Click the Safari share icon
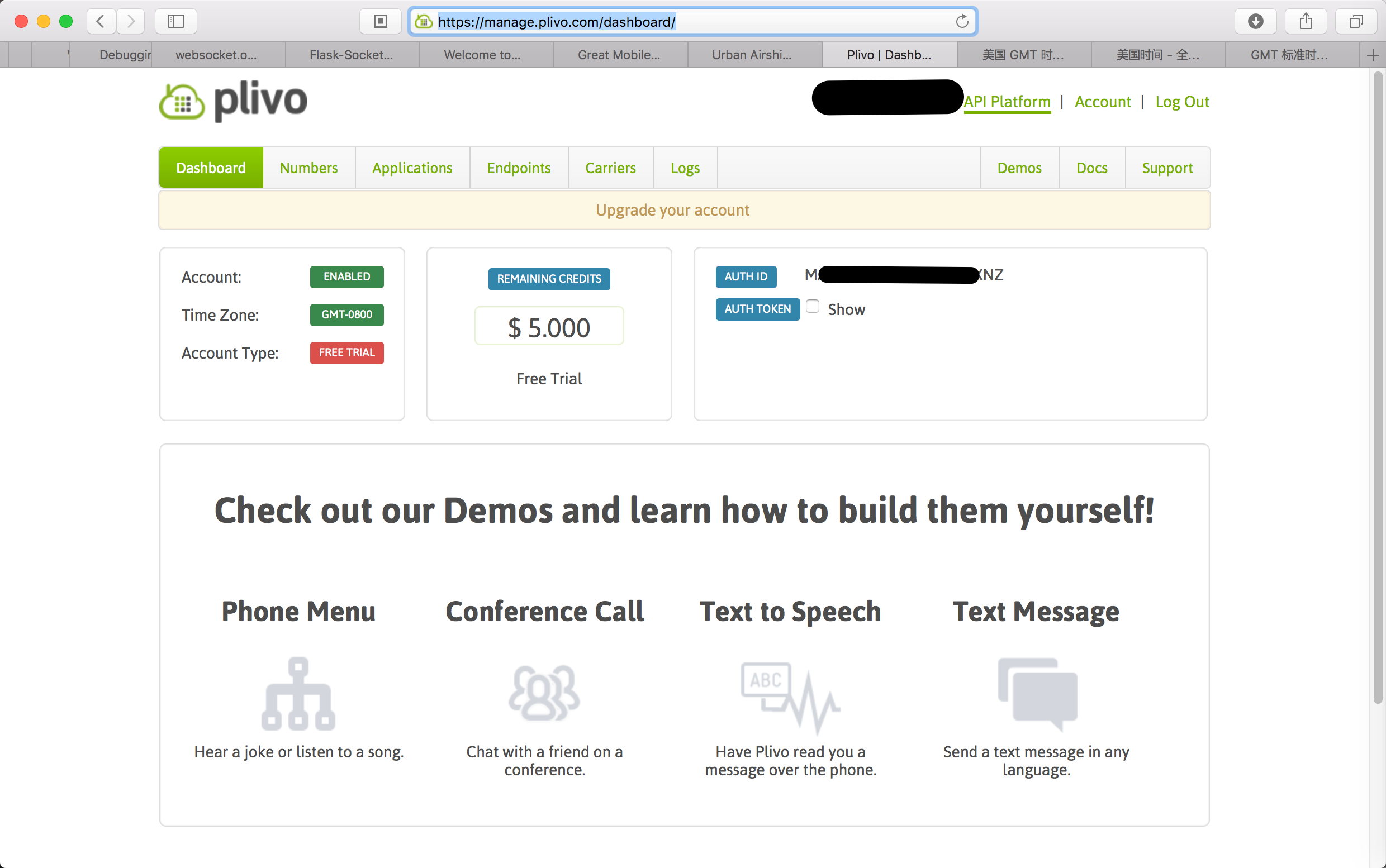The image size is (1386, 868). coord(1306,22)
